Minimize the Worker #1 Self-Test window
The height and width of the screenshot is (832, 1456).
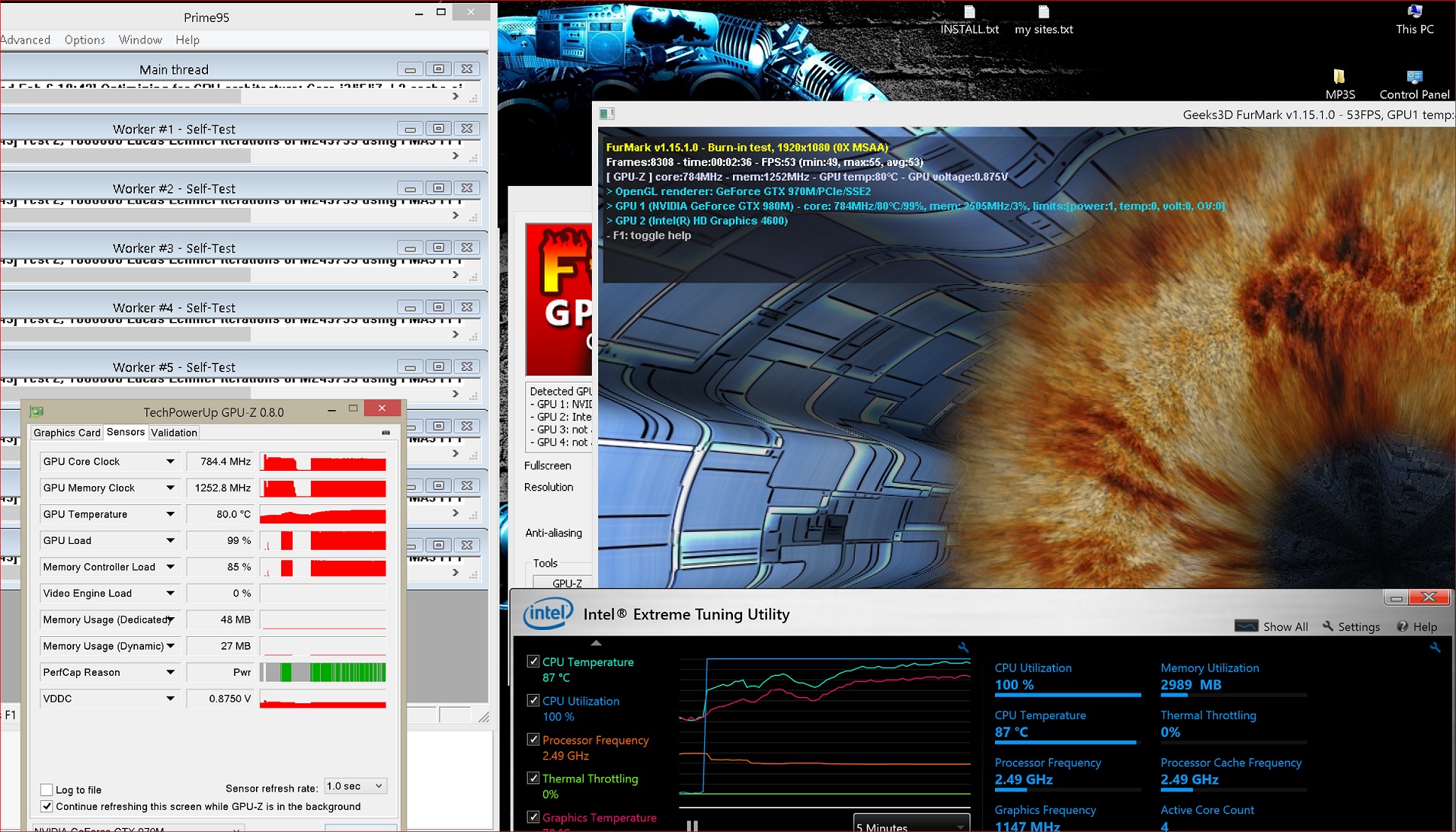pos(410,128)
